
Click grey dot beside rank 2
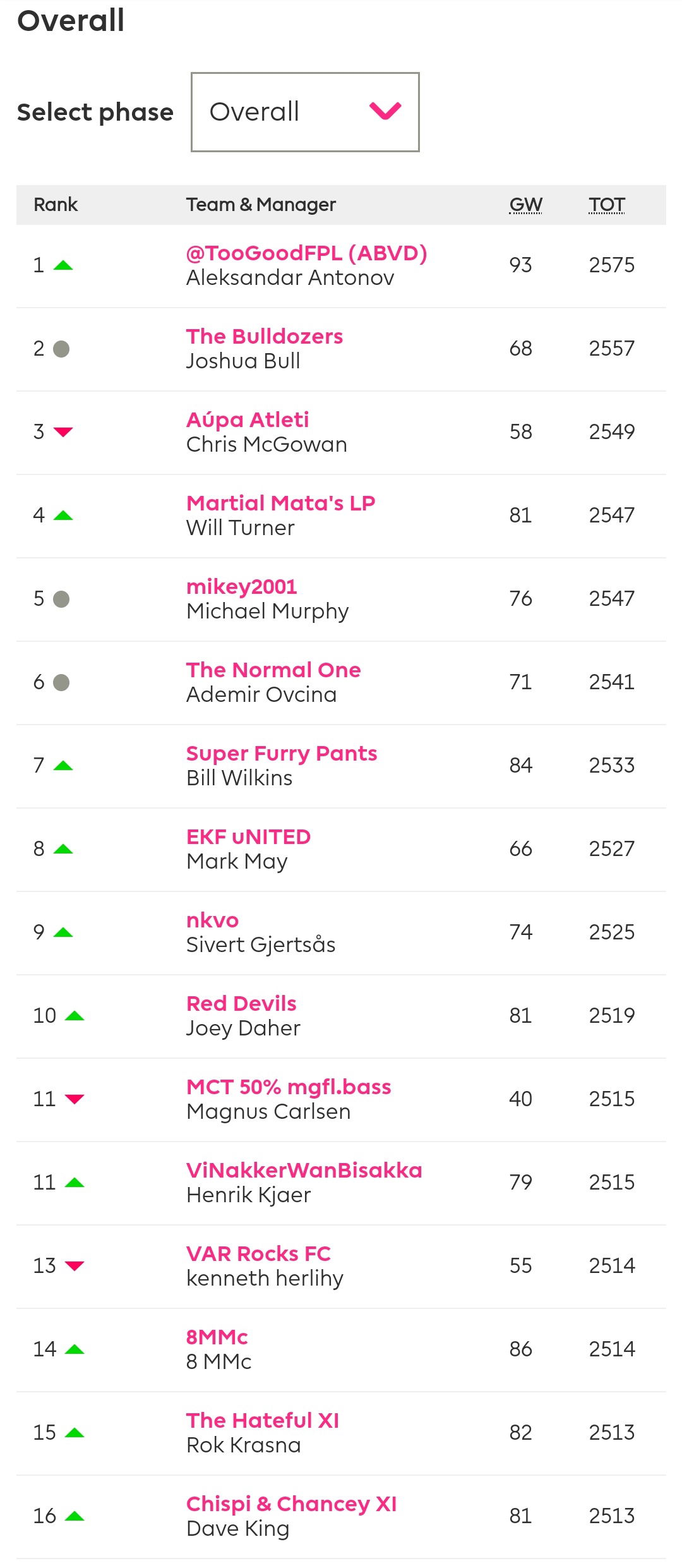[x=61, y=349]
